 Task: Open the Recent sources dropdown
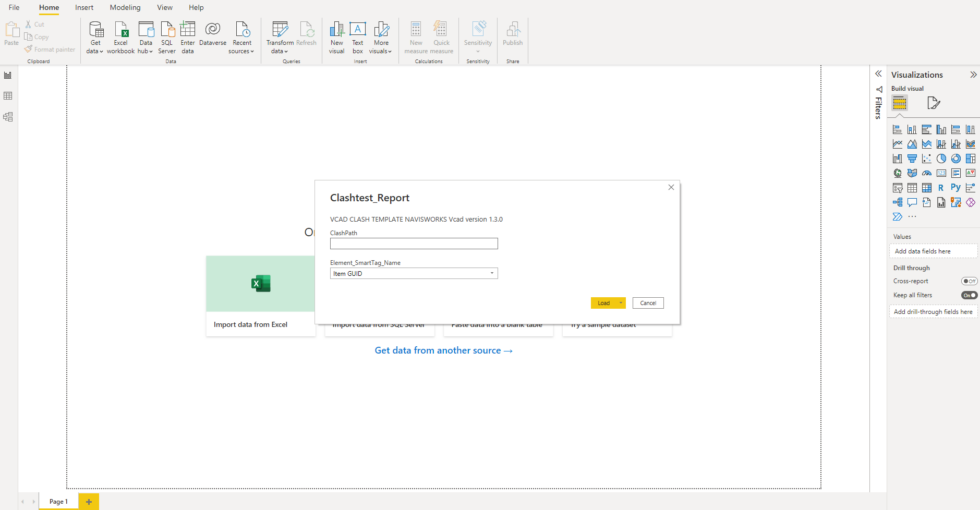pyautogui.click(x=241, y=38)
